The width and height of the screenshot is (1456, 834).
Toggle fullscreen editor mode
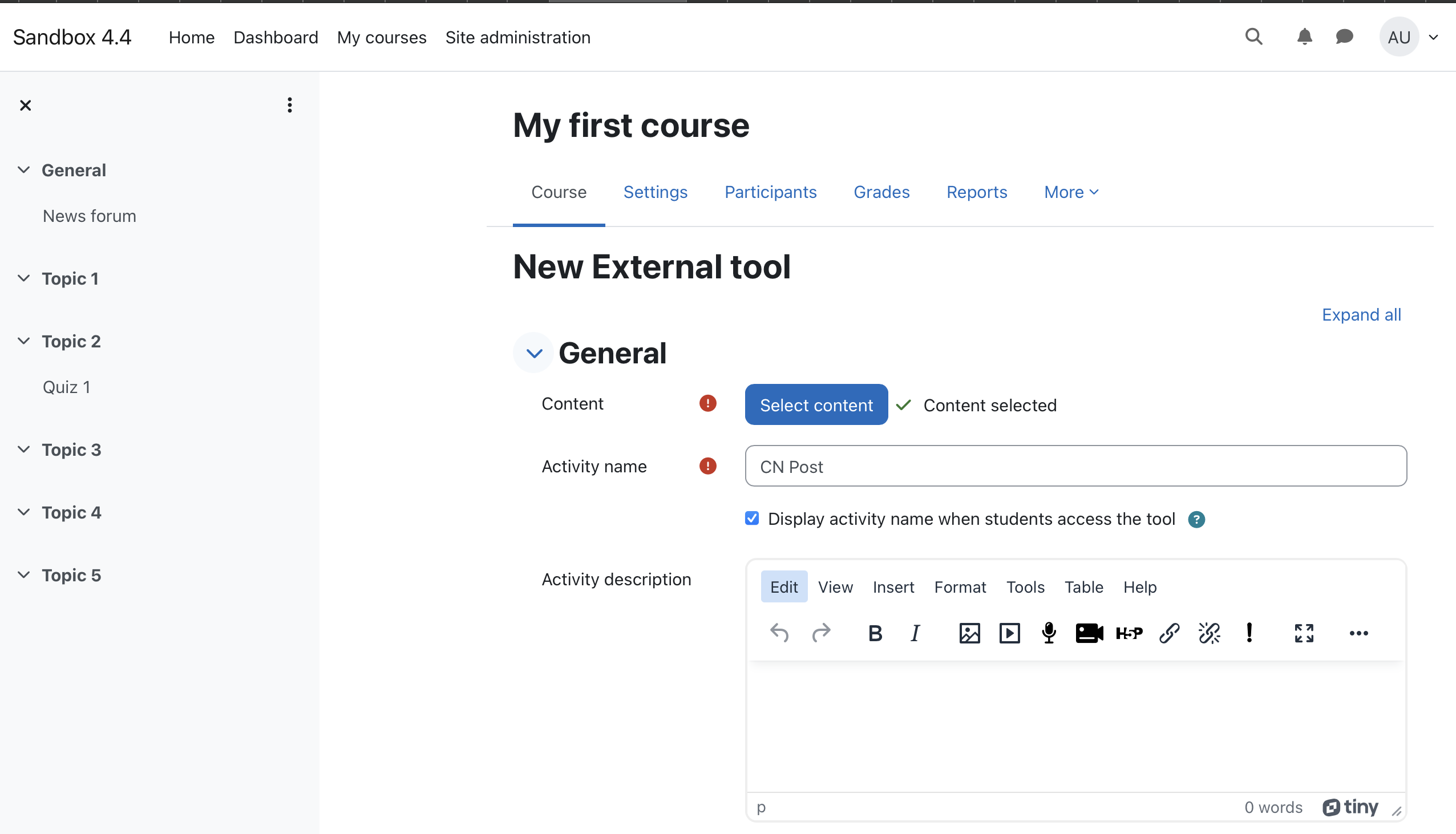[x=1304, y=633]
